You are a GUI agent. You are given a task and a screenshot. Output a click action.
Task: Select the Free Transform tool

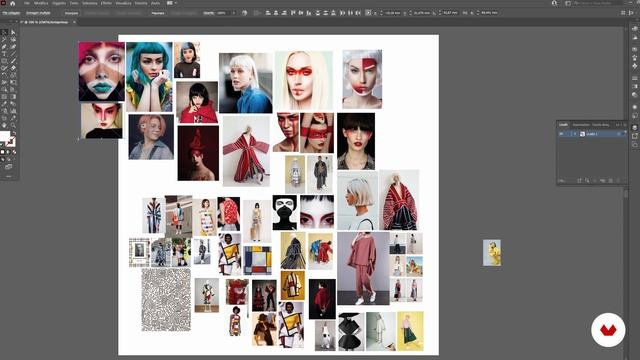click(13, 82)
